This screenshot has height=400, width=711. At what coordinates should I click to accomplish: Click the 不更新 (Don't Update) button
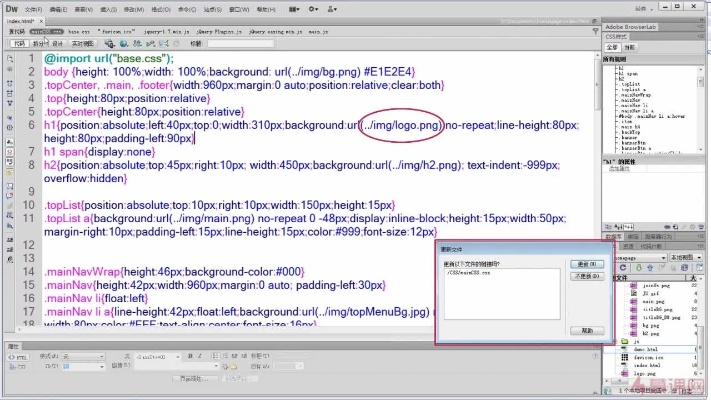[589, 277]
